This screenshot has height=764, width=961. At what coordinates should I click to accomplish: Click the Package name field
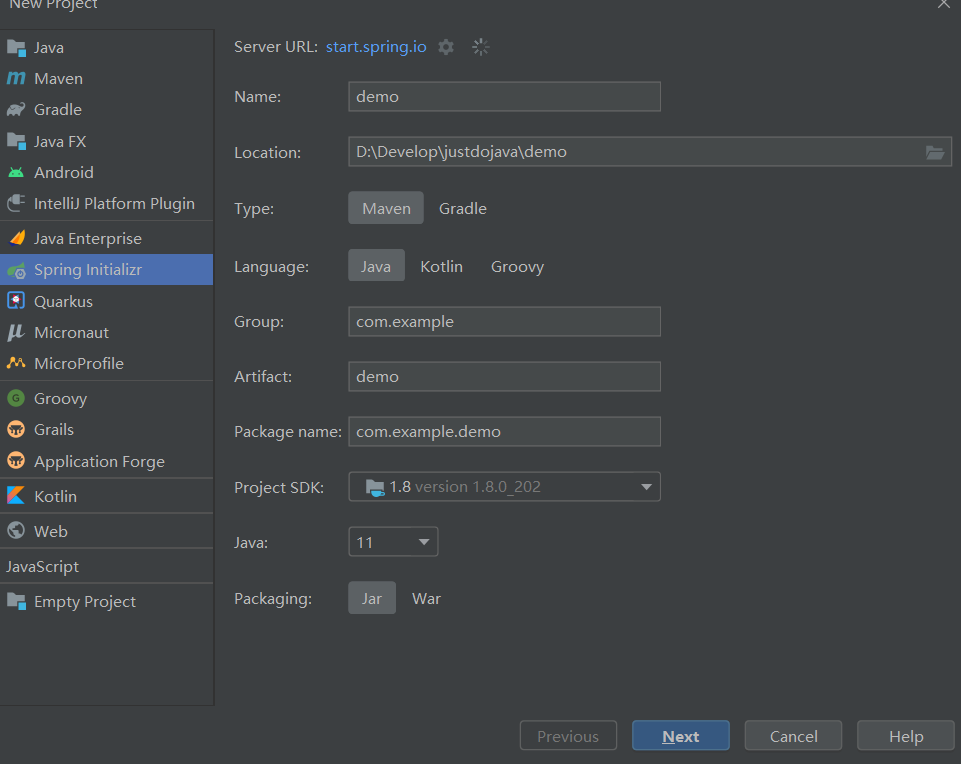click(504, 431)
